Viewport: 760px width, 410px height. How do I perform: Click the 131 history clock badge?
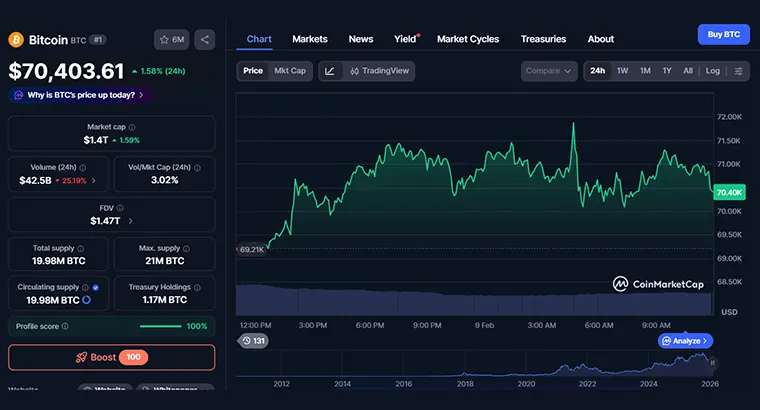(x=253, y=341)
